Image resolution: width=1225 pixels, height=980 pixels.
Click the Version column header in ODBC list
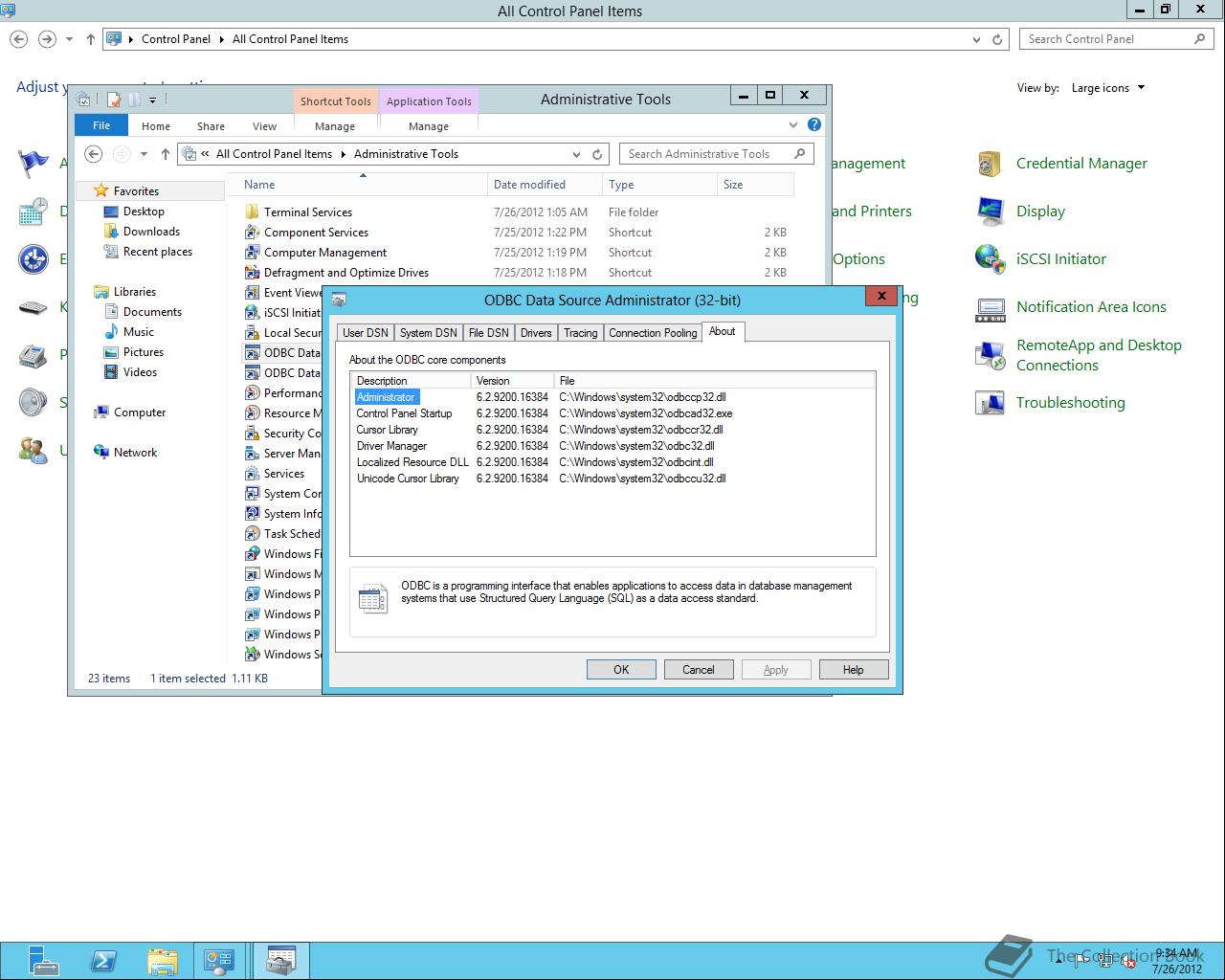513,381
